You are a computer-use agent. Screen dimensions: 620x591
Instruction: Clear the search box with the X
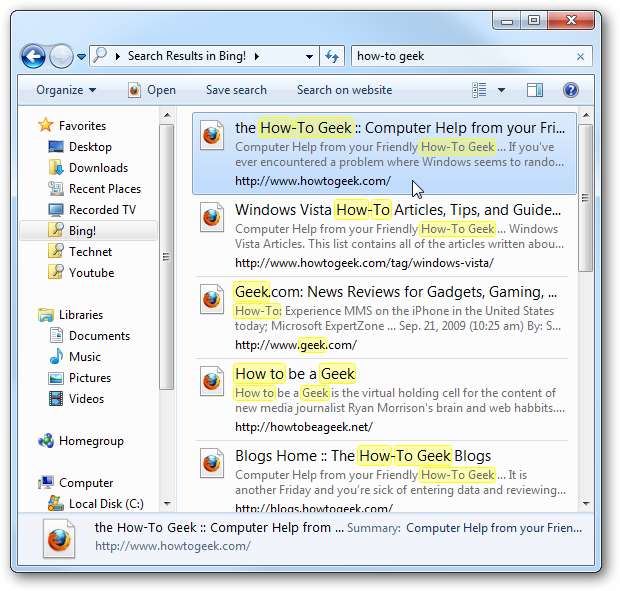click(580, 57)
